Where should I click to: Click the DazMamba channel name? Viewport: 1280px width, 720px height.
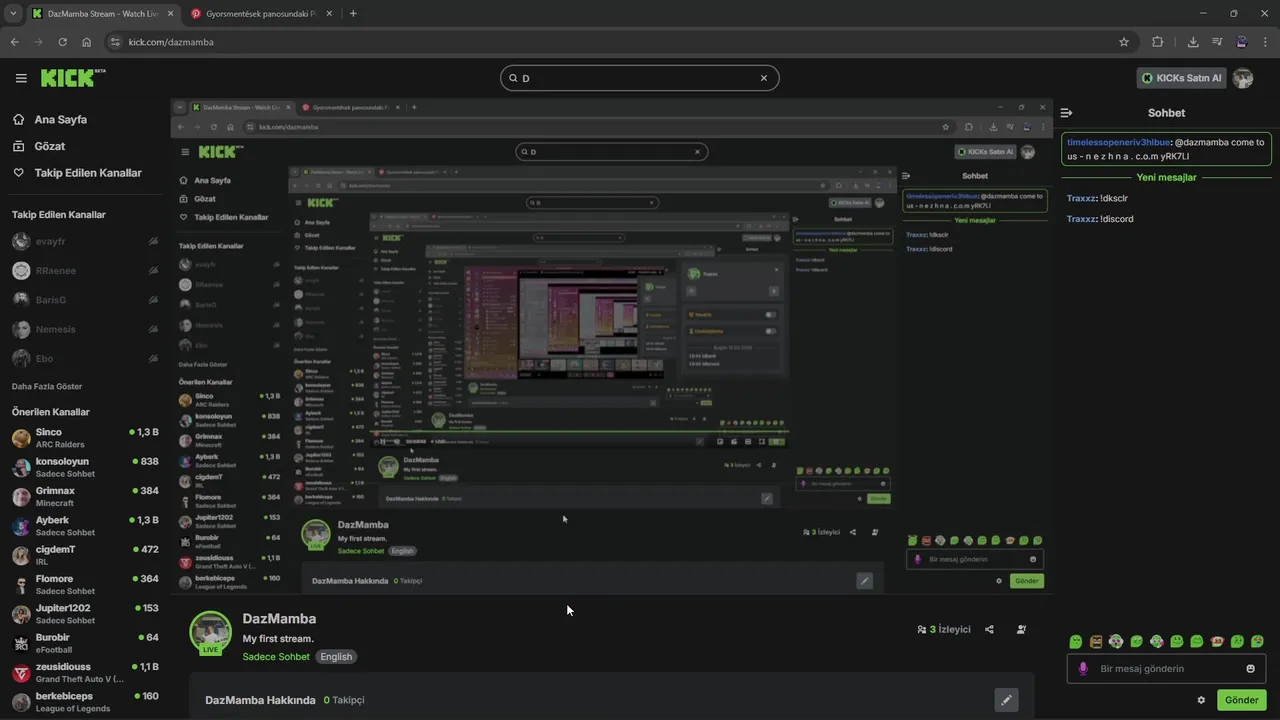pos(279,619)
